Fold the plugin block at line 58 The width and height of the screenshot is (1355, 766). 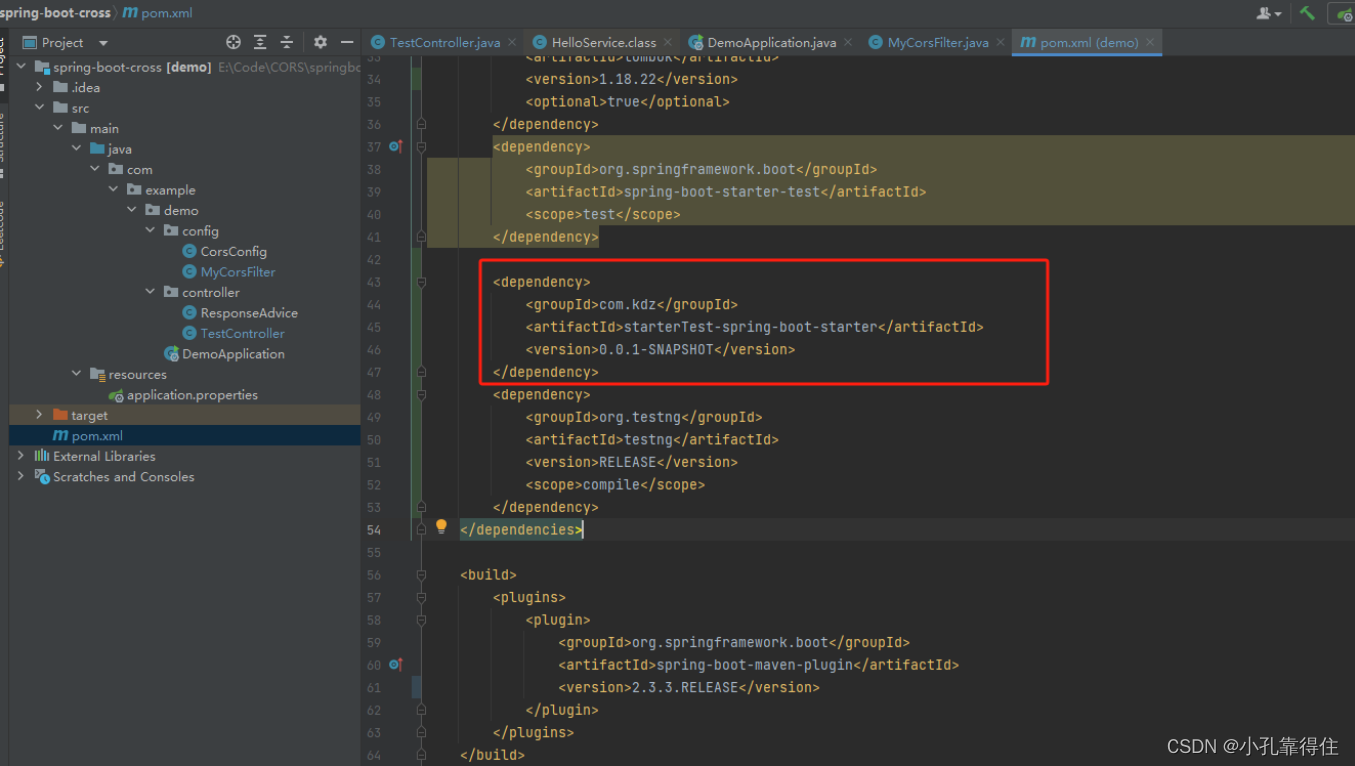tap(422, 620)
